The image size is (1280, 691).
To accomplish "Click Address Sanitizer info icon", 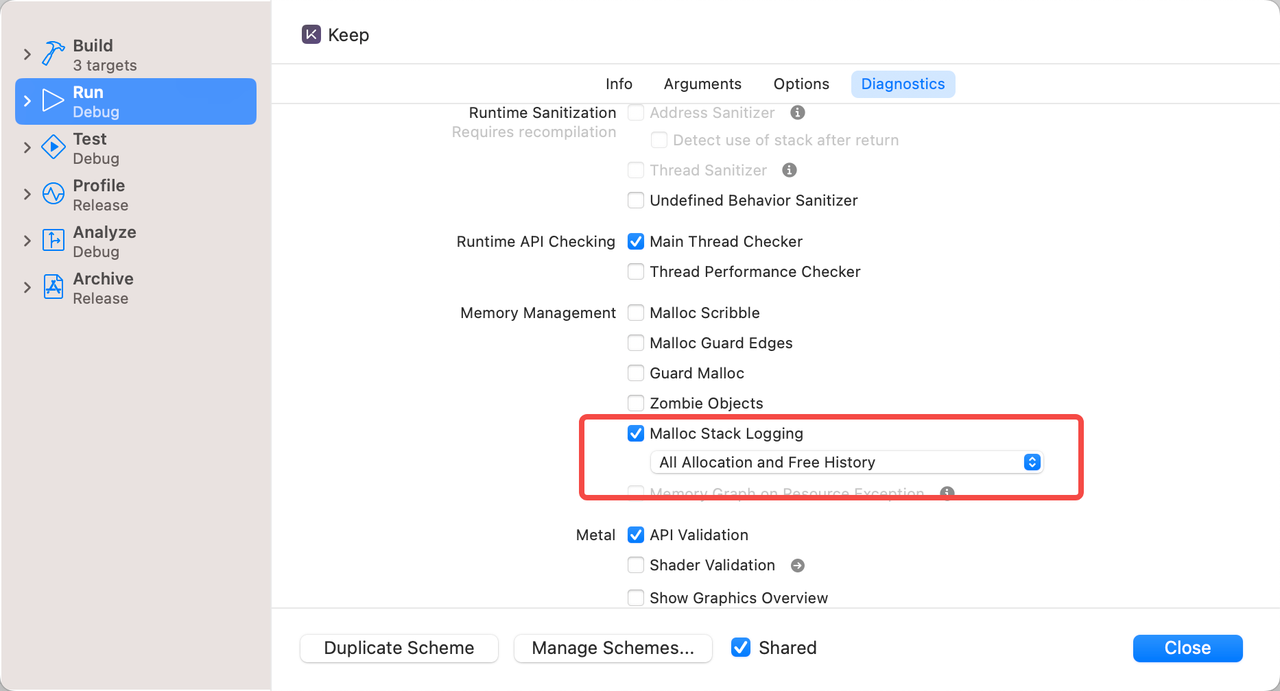I will pyautogui.click(x=798, y=113).
